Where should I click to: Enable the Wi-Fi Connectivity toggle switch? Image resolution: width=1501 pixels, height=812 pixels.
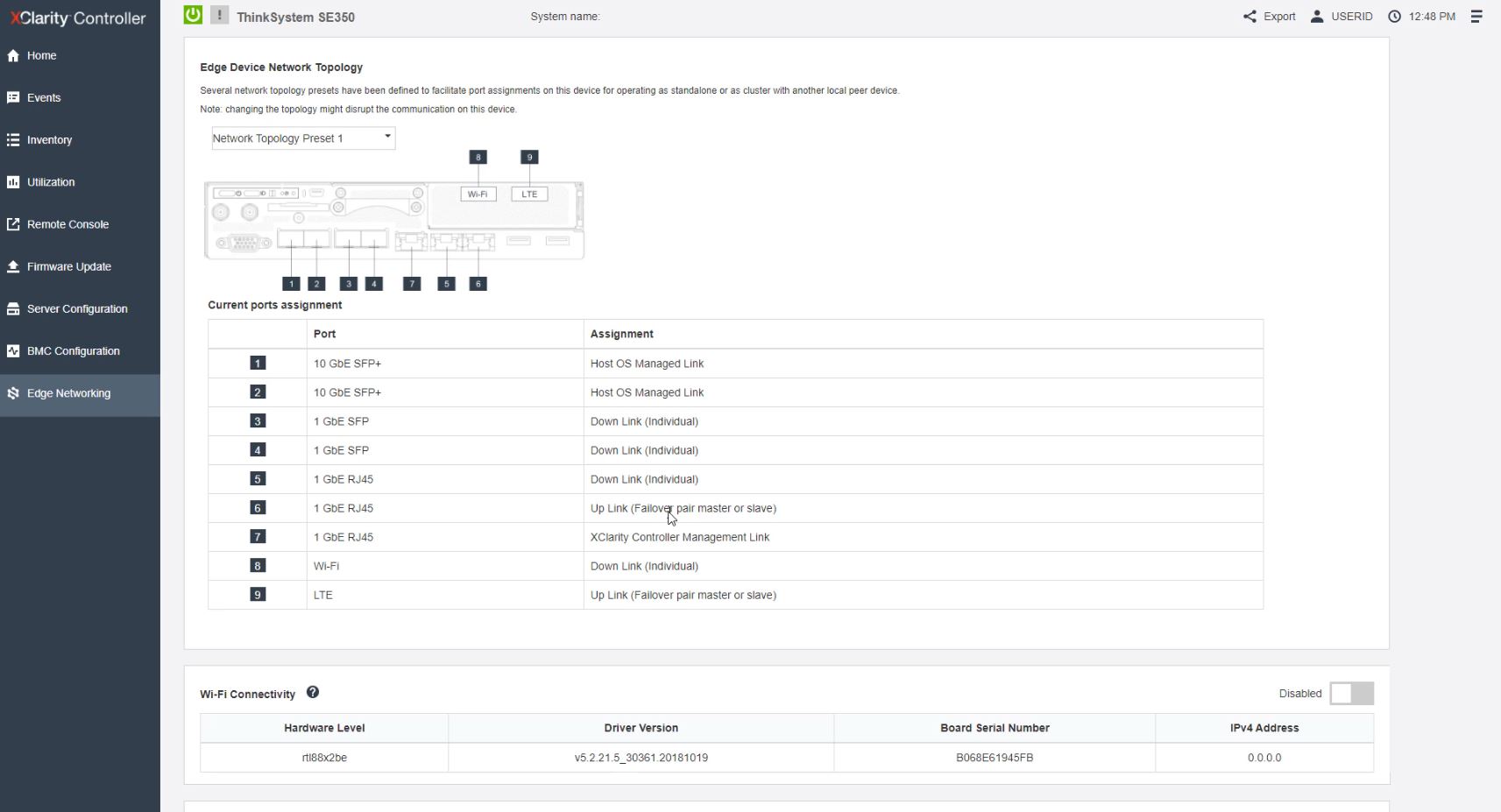(1351, 694)
